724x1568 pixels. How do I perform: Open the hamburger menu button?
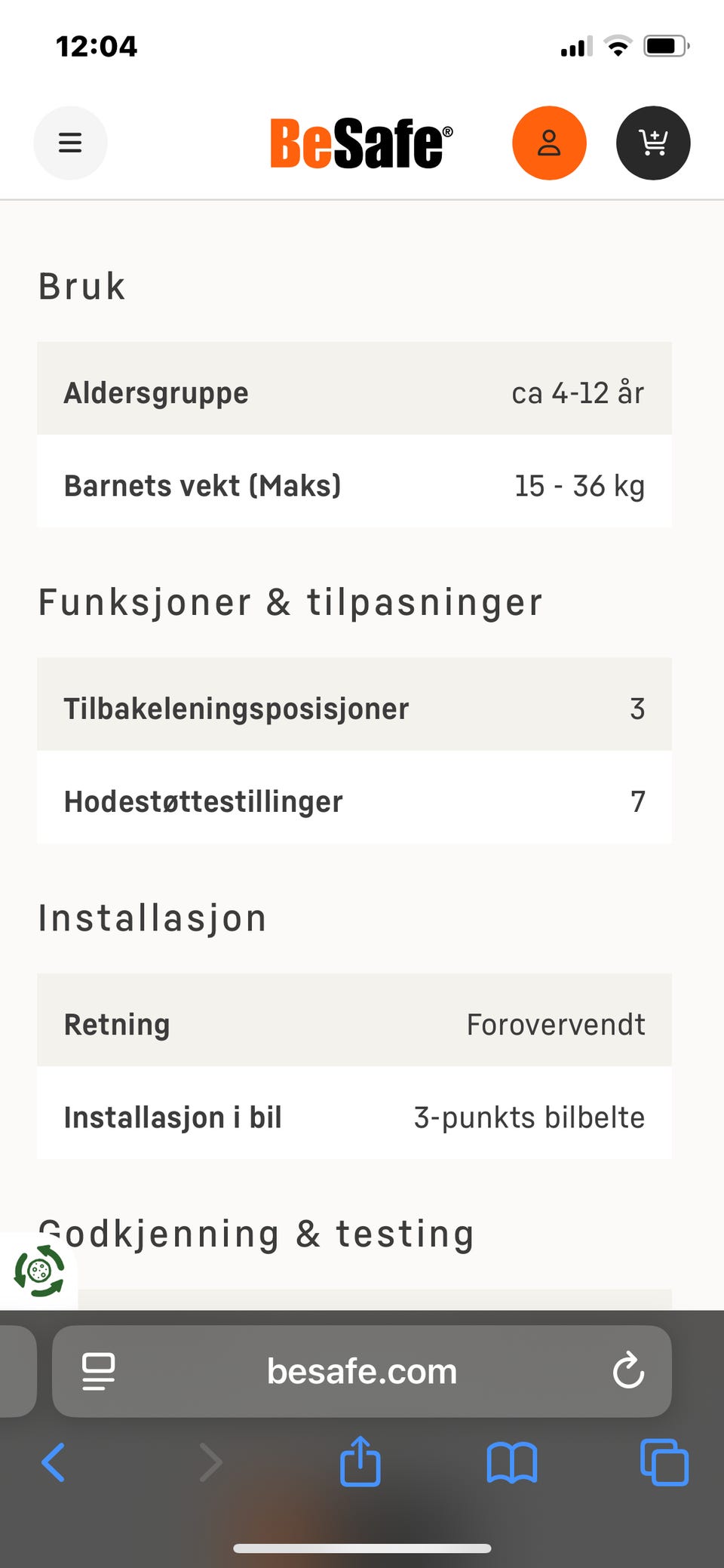[70, 143]
